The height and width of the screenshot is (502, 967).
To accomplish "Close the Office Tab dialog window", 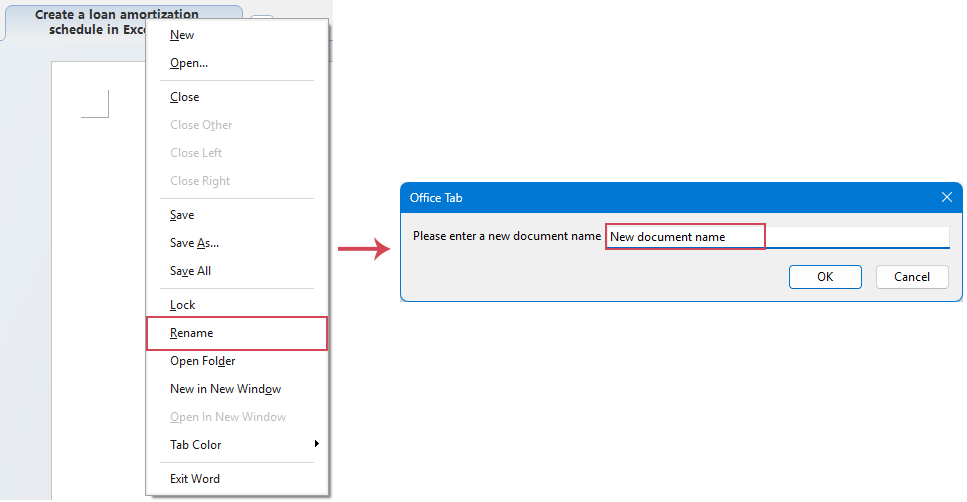I will click(946, 198).
